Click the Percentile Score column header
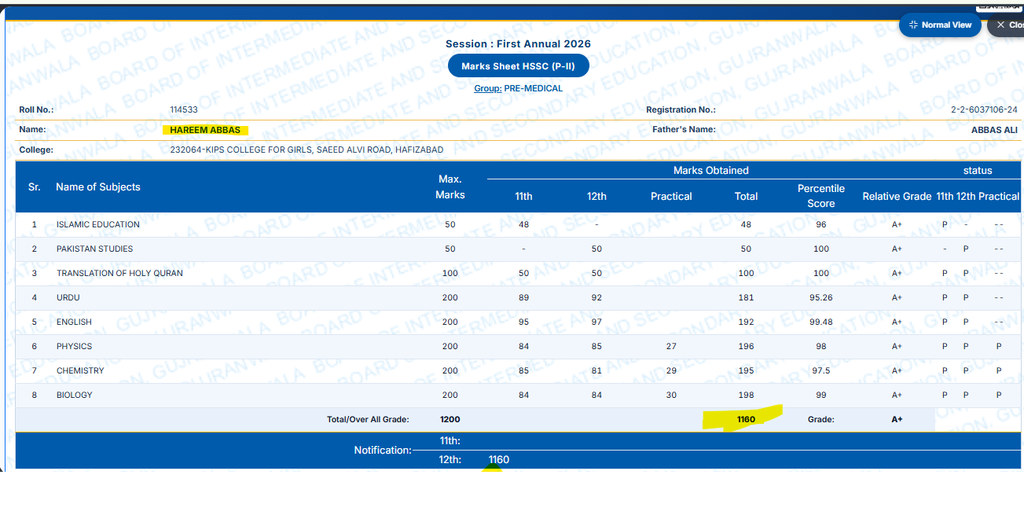 pos(821,196)
